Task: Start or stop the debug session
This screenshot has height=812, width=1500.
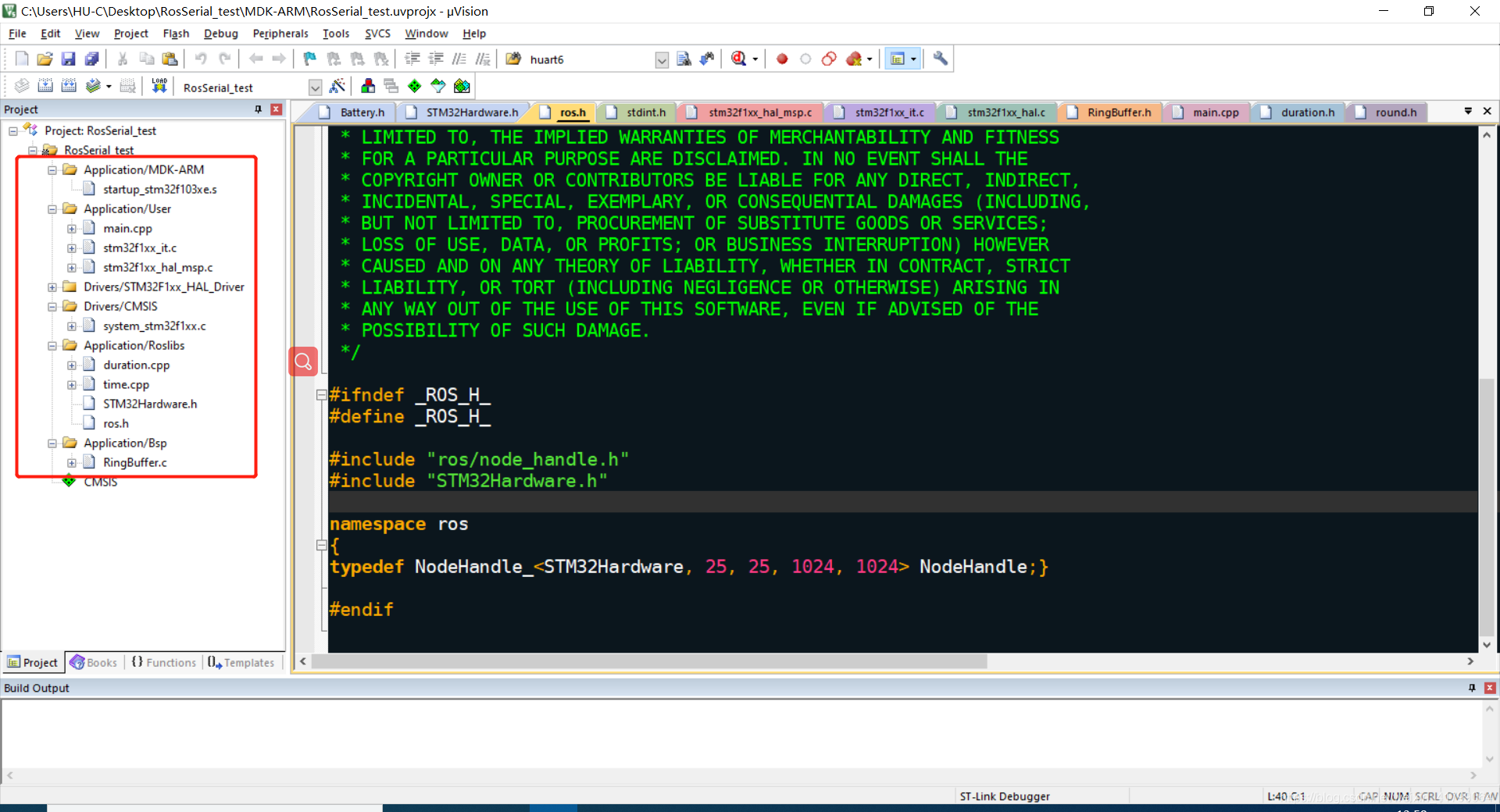Action: coord(738,59)
